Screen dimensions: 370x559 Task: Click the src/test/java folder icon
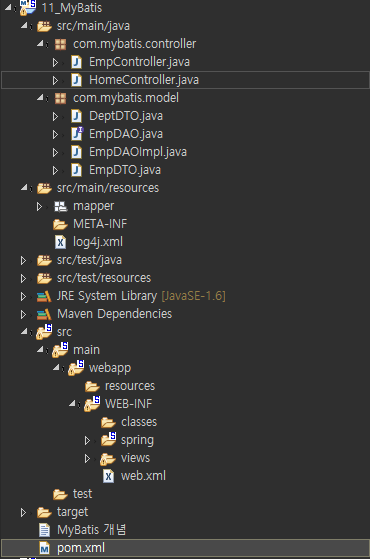point(44,260)
